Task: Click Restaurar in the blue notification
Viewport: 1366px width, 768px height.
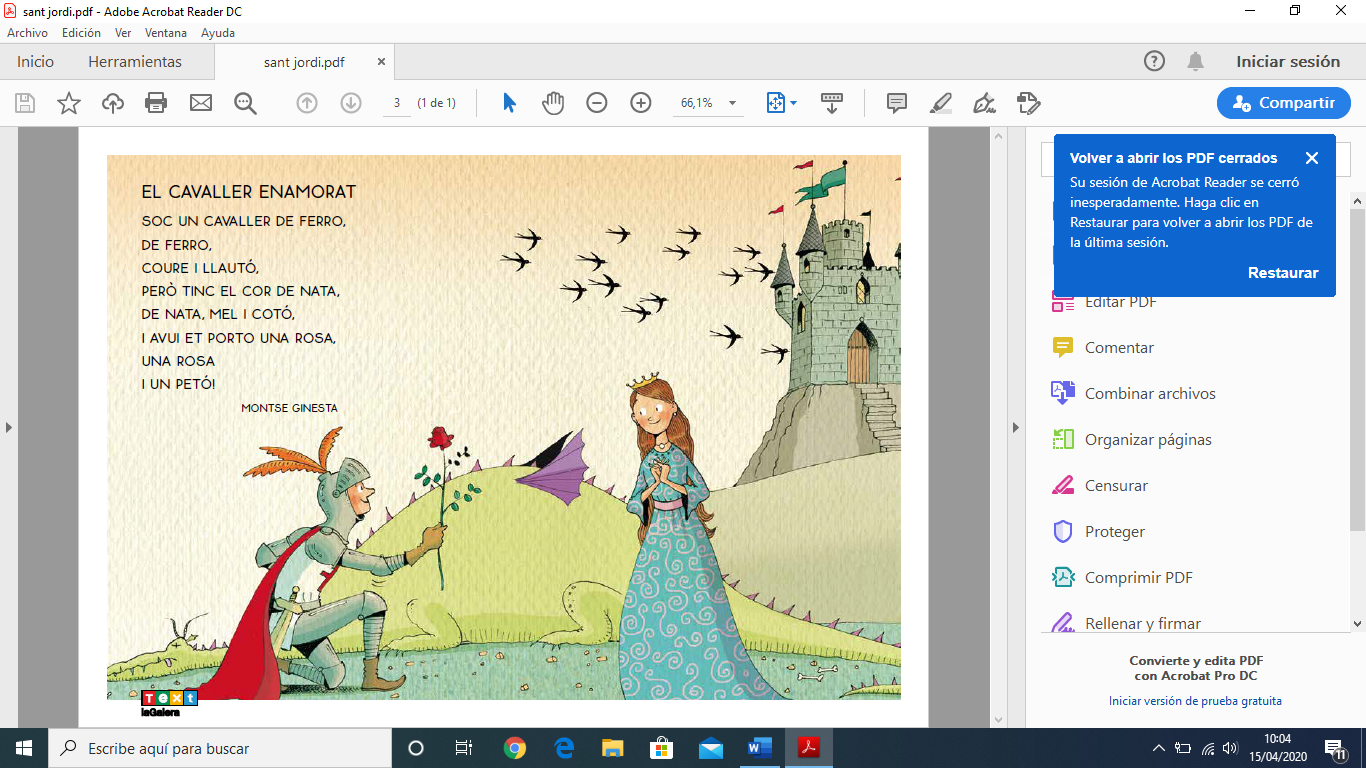Action: (x=1283, y=273)
